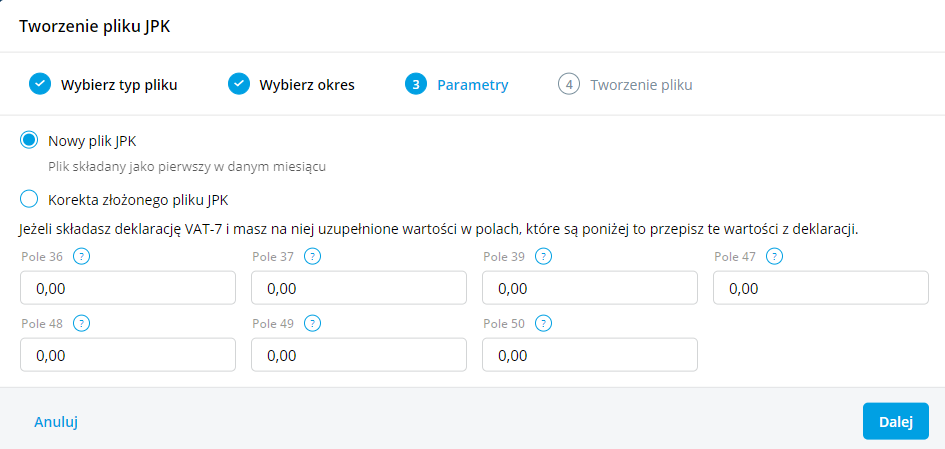Open help icon beside Pole 49
The height and width of the screenshot is (449, 945).
(313, 323)
